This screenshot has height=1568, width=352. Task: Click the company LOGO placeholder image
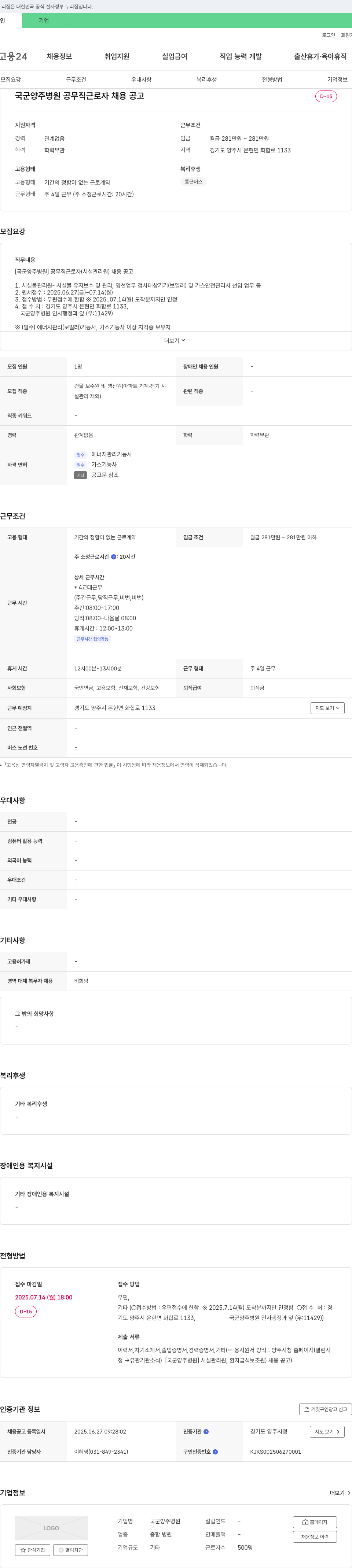(x=51, y=1528)
